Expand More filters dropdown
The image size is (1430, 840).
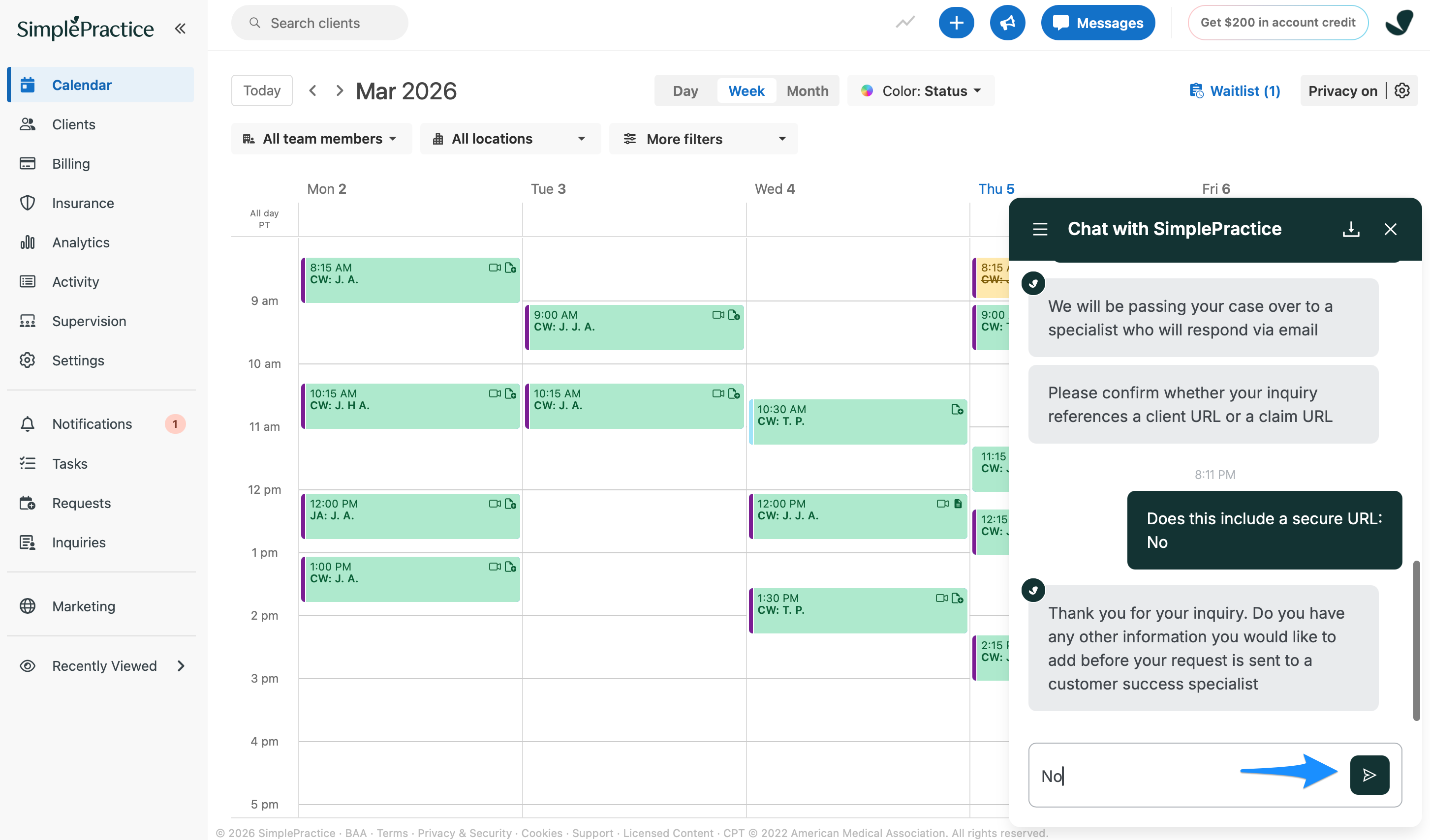703,139
